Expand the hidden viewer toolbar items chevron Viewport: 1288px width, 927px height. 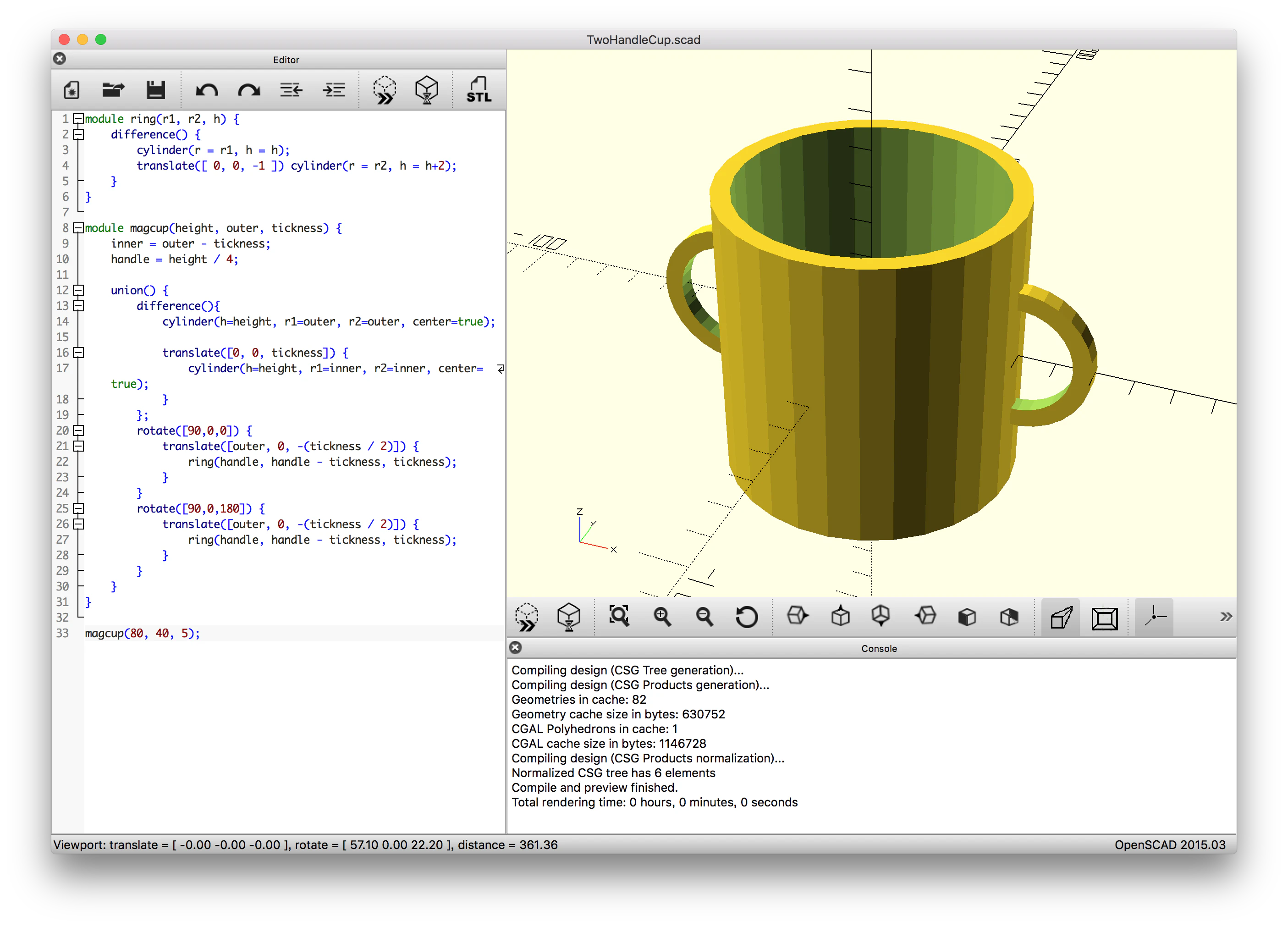coord(1226,617)
